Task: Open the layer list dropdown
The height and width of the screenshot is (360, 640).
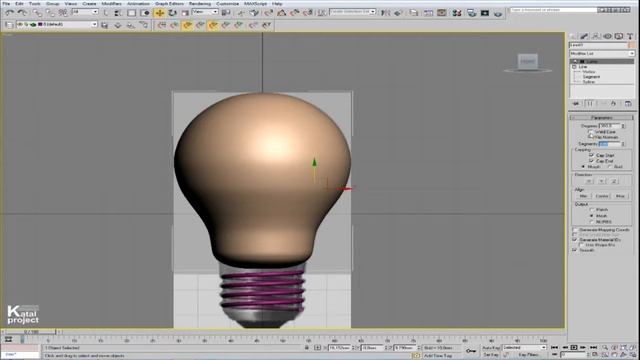Action: click(57, 24)
